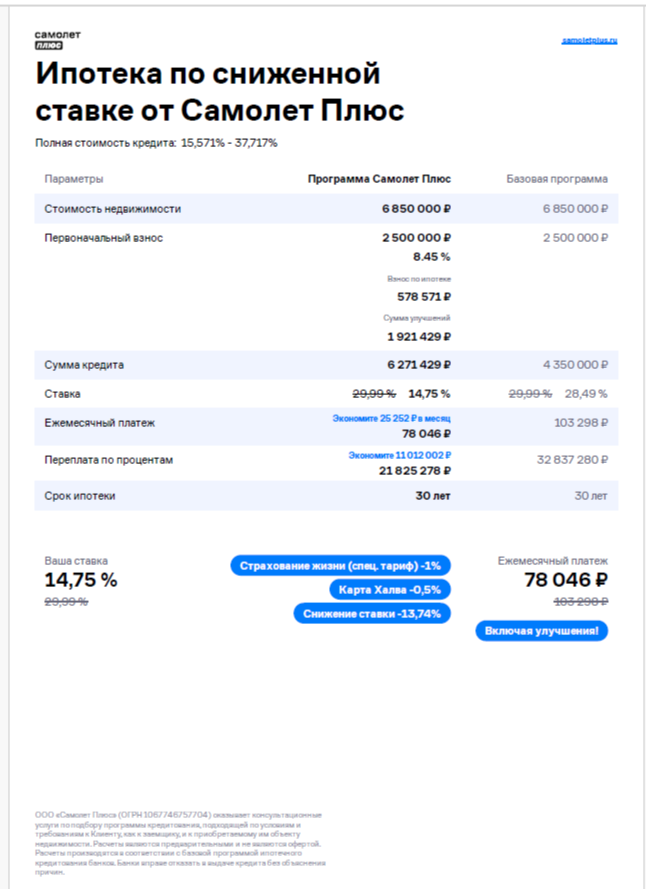Click the ООО «Самолет Плюс» footer disclaimer
The image size is (646, 889).
(x=179, y=843)
